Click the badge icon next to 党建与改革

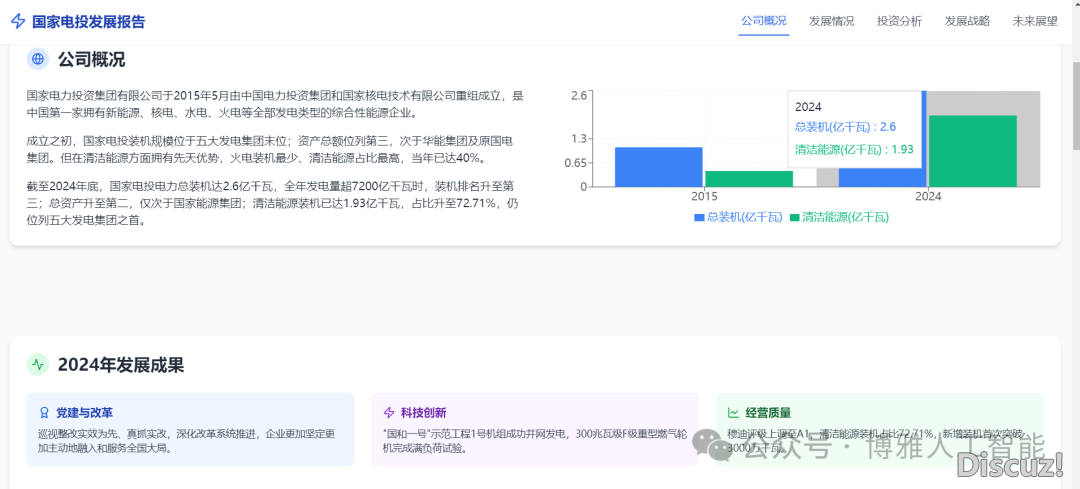(45, 413)
